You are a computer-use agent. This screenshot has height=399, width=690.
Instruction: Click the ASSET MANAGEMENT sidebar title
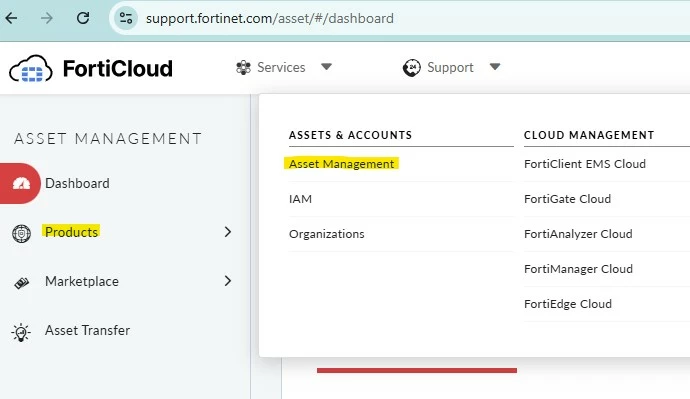[x=108, y=139]
